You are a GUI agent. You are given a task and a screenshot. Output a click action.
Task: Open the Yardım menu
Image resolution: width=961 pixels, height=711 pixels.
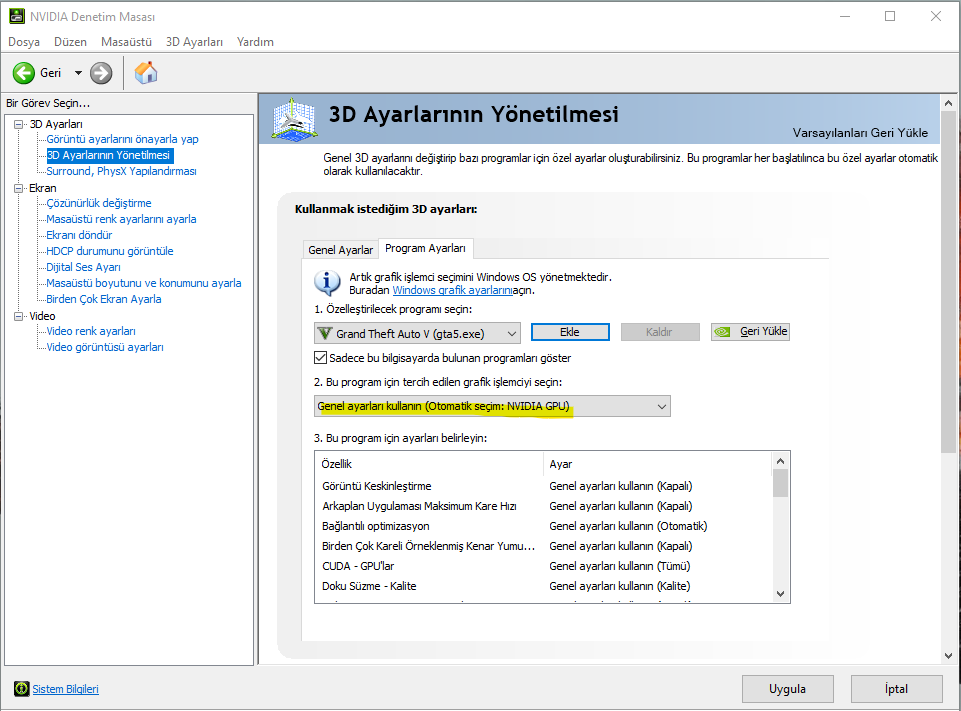[x=255, y=42]
